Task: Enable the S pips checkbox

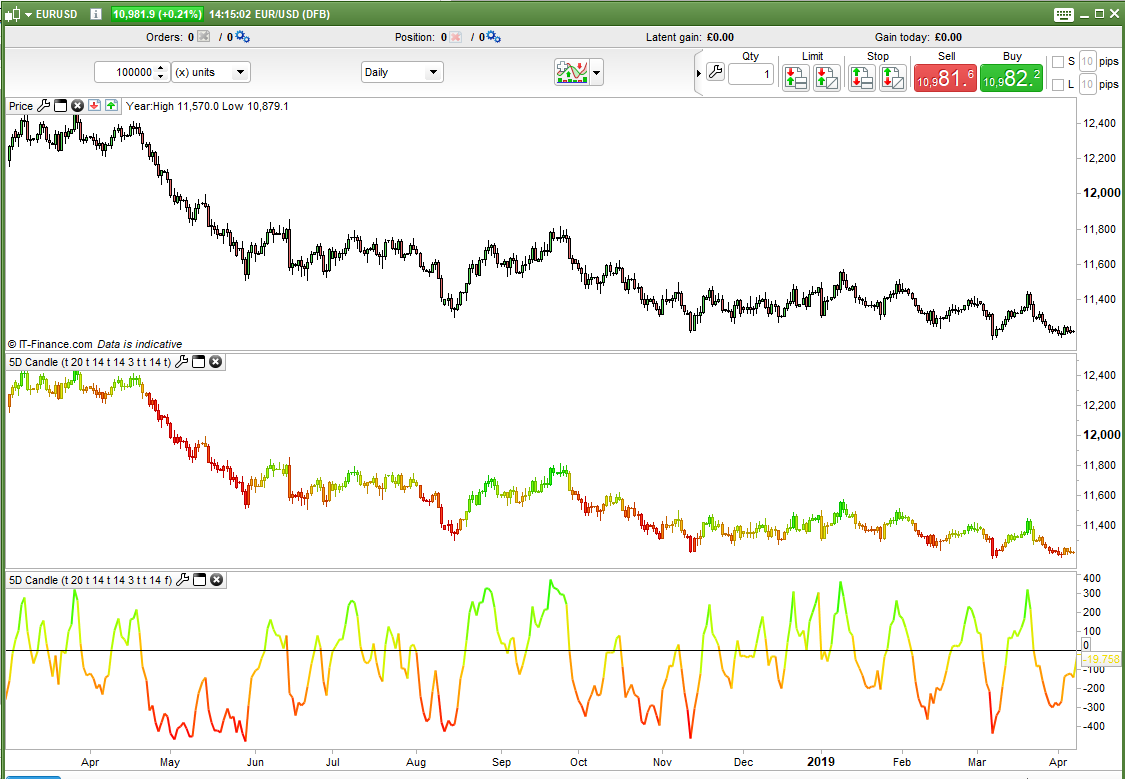Action: (x=1058, y=62)
